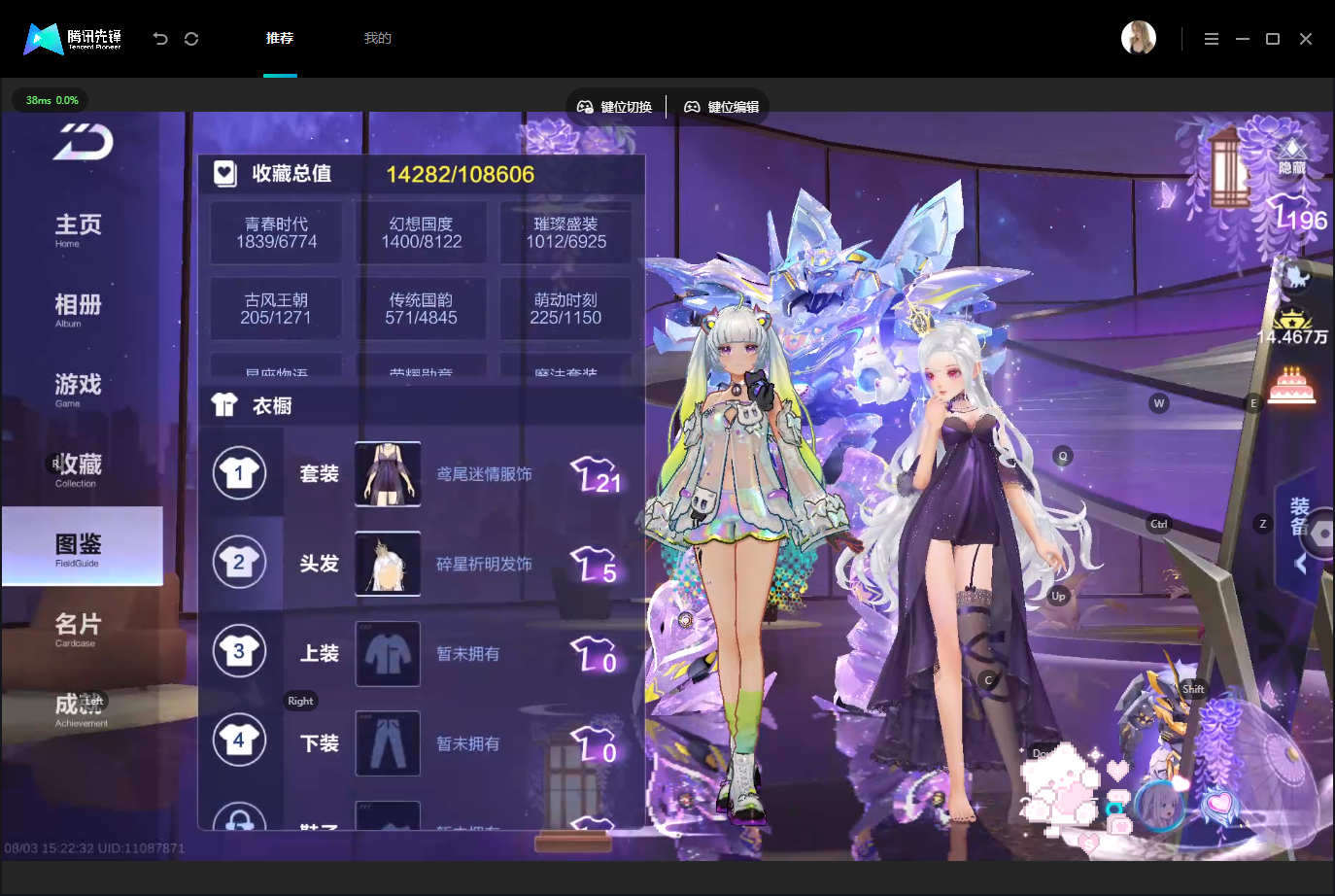Click the 头发 count icon showing 5

(595, 565)
